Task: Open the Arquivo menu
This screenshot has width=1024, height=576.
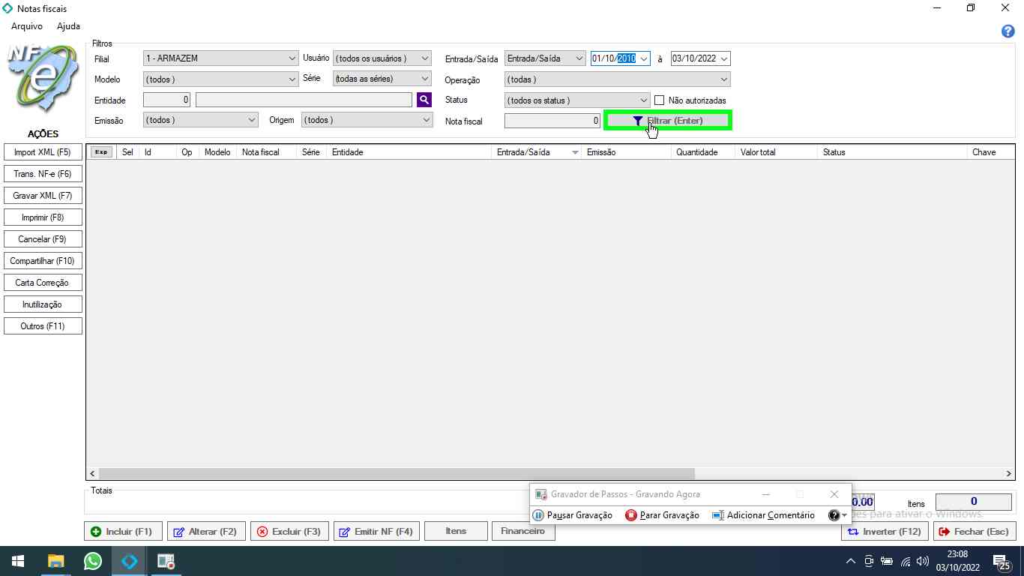Action: click(x=27, y=26)
